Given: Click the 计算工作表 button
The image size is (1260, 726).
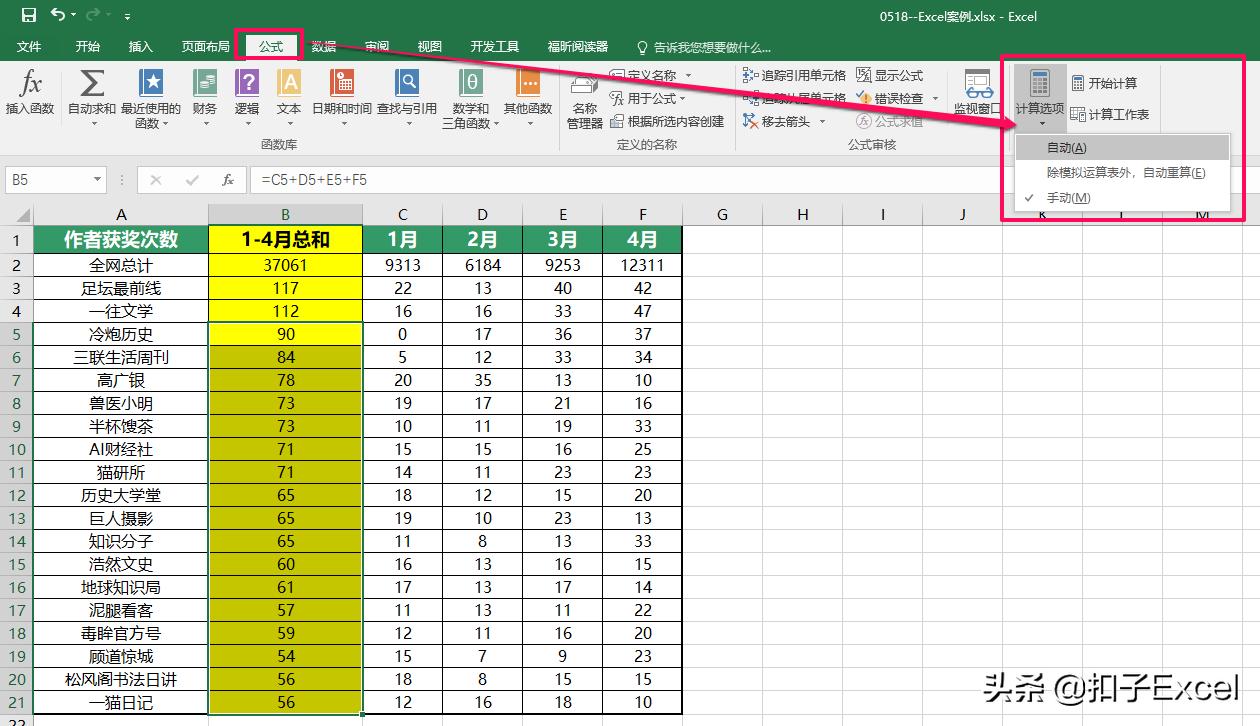Looking at the screenshot, I should pos(1113,113).
